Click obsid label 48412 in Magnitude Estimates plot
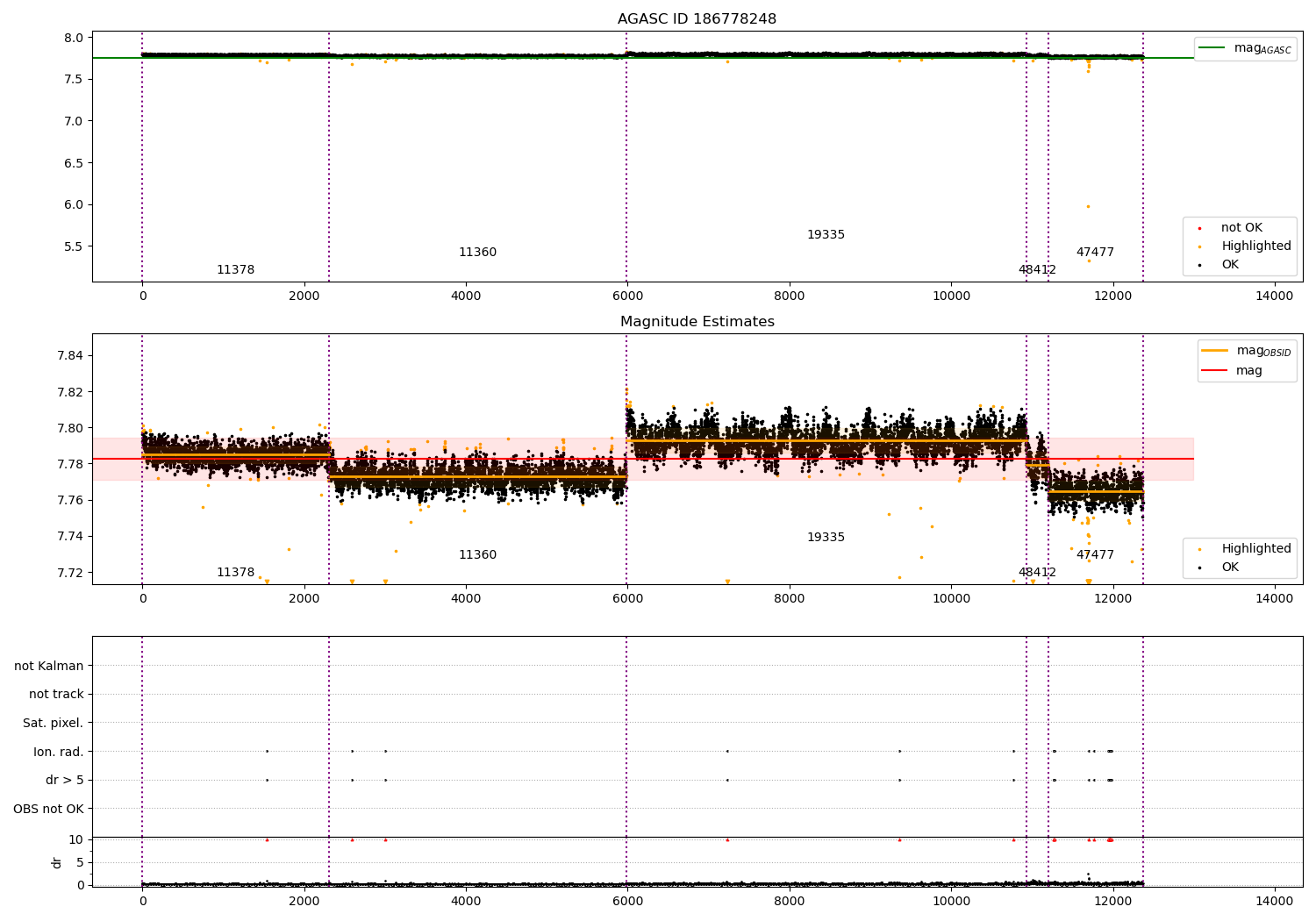The height and width of the screenshot is (921, 1316). (x=1037, y=573)
